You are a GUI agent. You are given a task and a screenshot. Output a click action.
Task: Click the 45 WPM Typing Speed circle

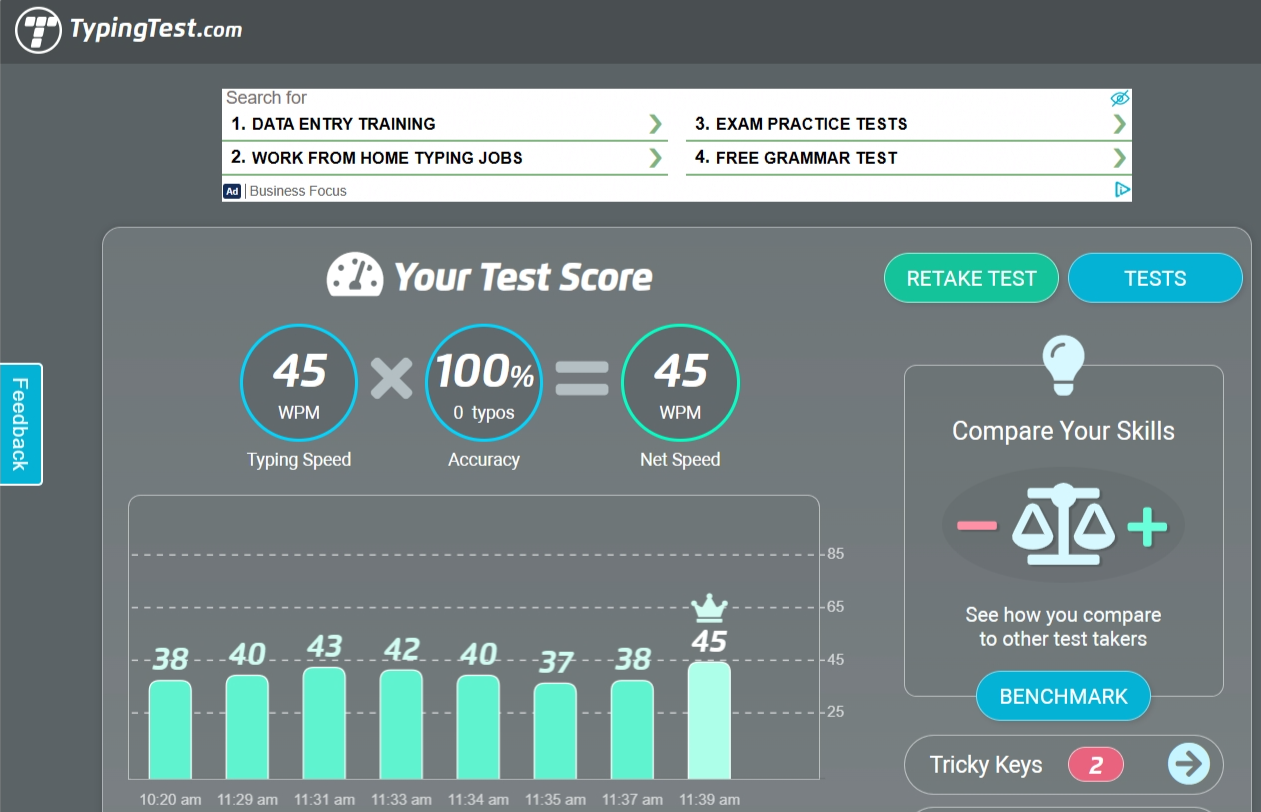[x=299, y=383]
